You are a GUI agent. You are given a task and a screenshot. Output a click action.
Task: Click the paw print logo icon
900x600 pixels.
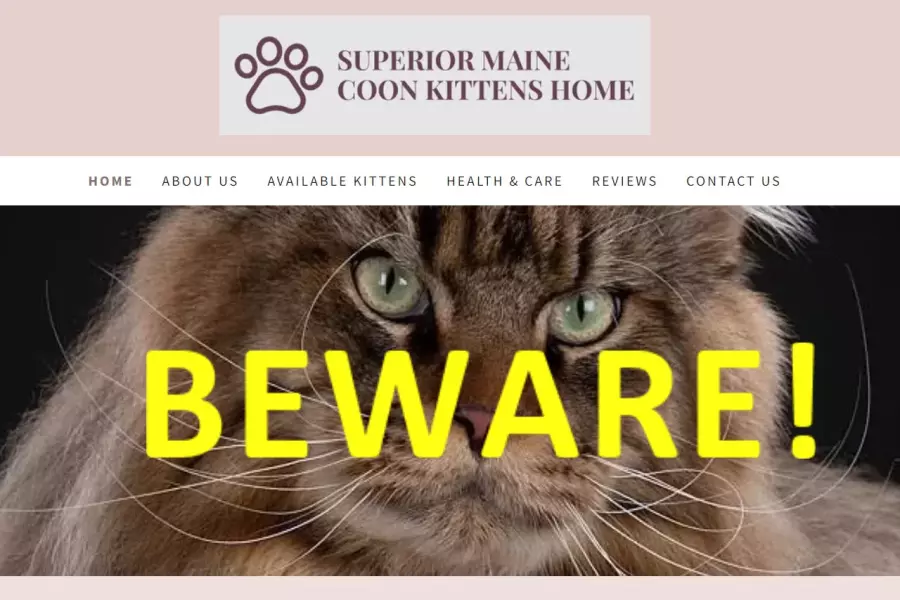(278, 75)
